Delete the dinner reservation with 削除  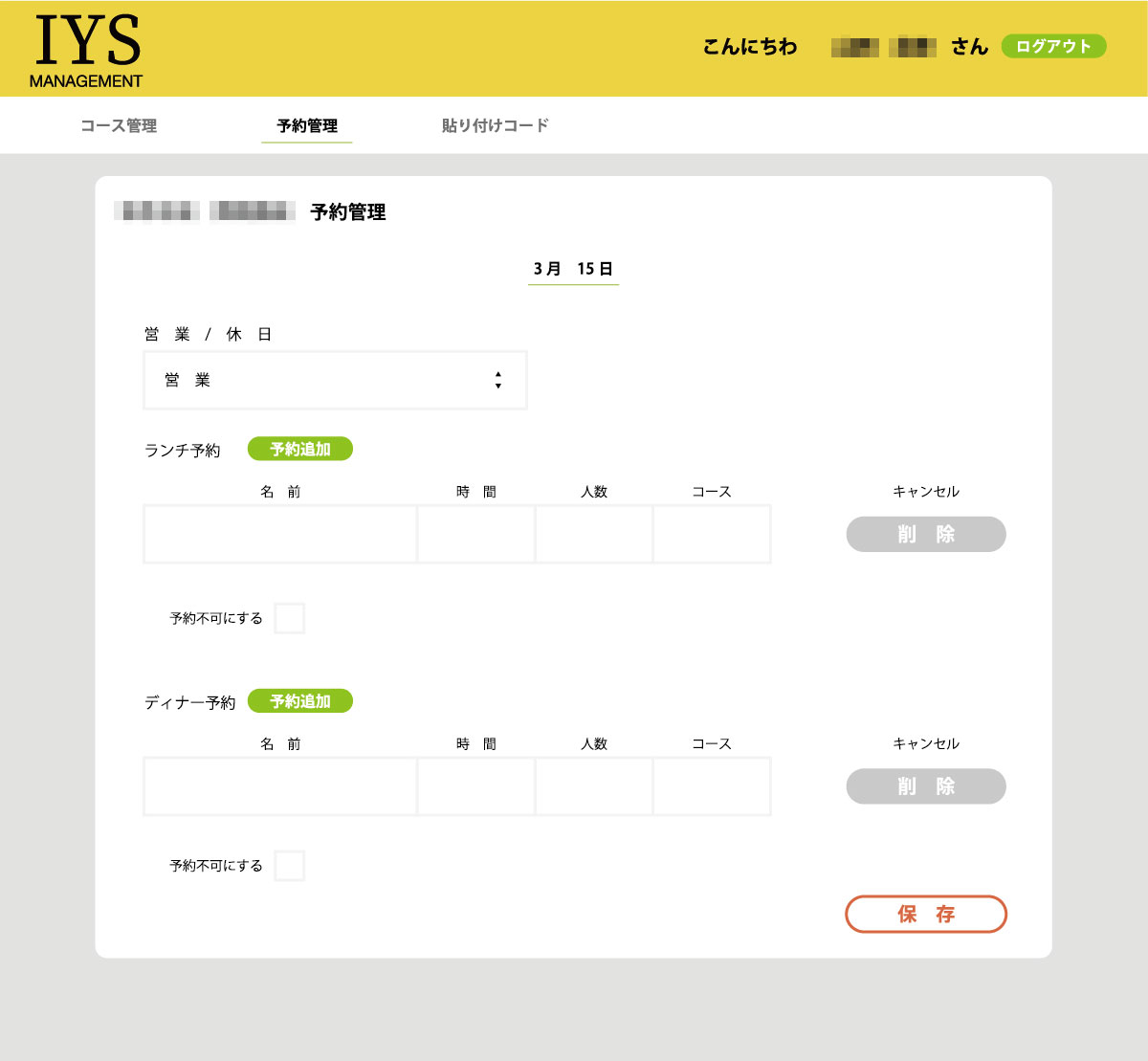(x=926, y=786)
